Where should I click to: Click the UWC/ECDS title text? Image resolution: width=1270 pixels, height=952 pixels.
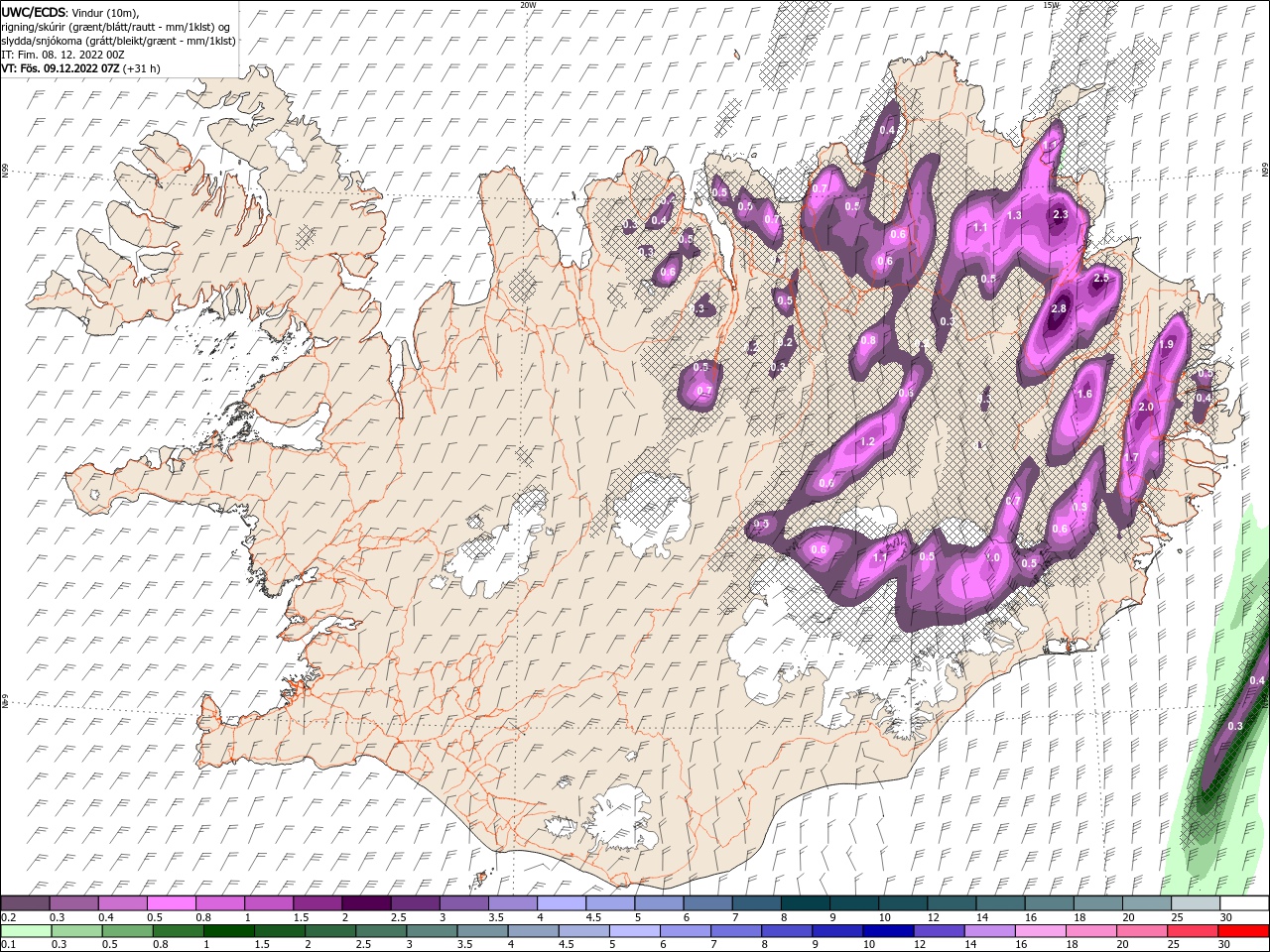point(34,12)
